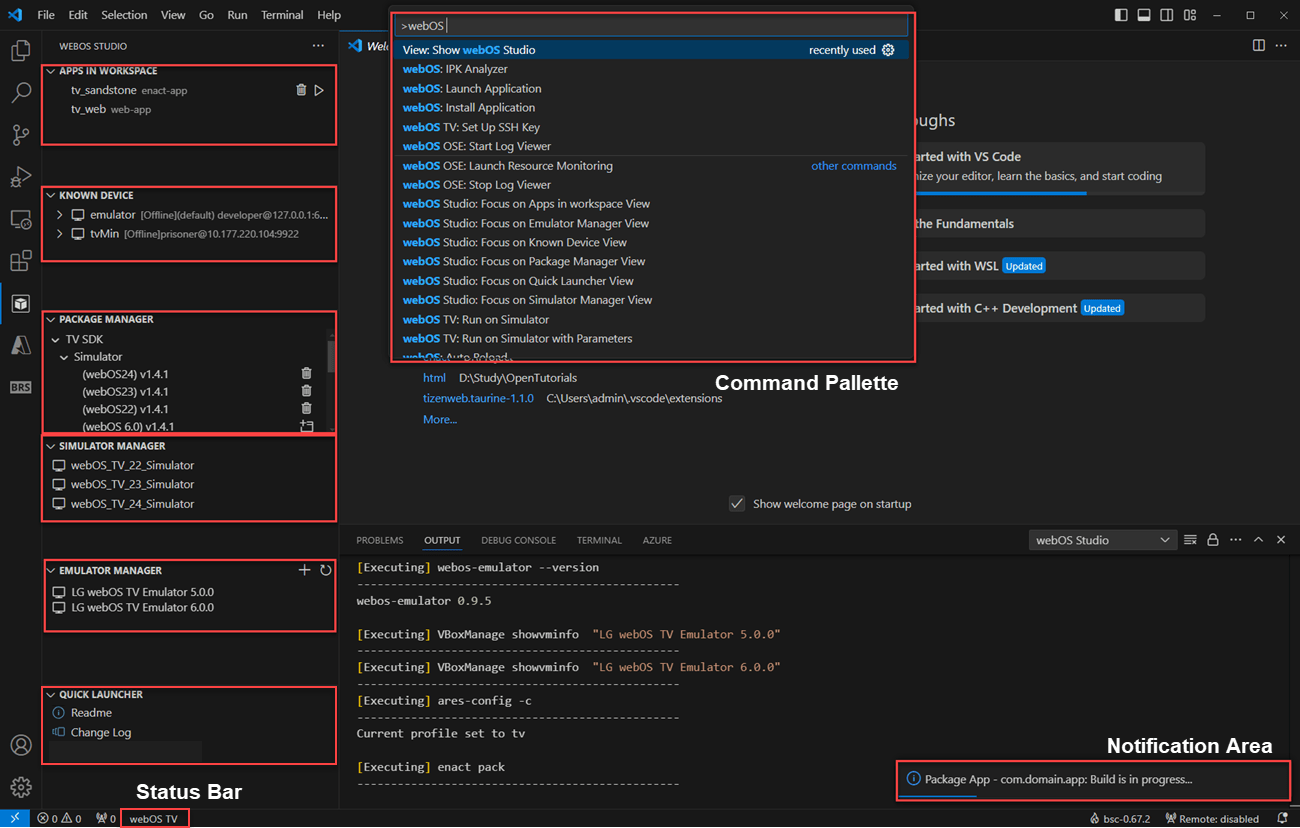Click the command palette input field
Viewport: 1300px width, 828px height.
[651, 26]
